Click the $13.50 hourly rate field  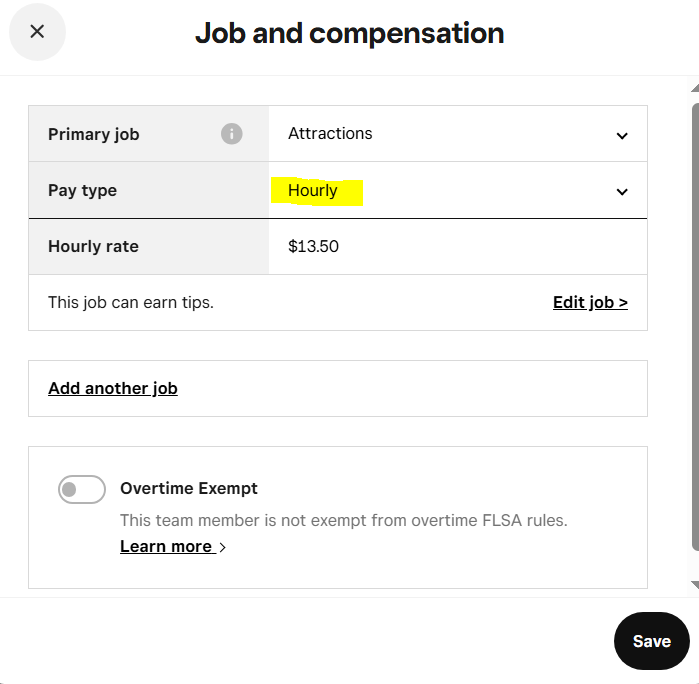coord(314,246)
